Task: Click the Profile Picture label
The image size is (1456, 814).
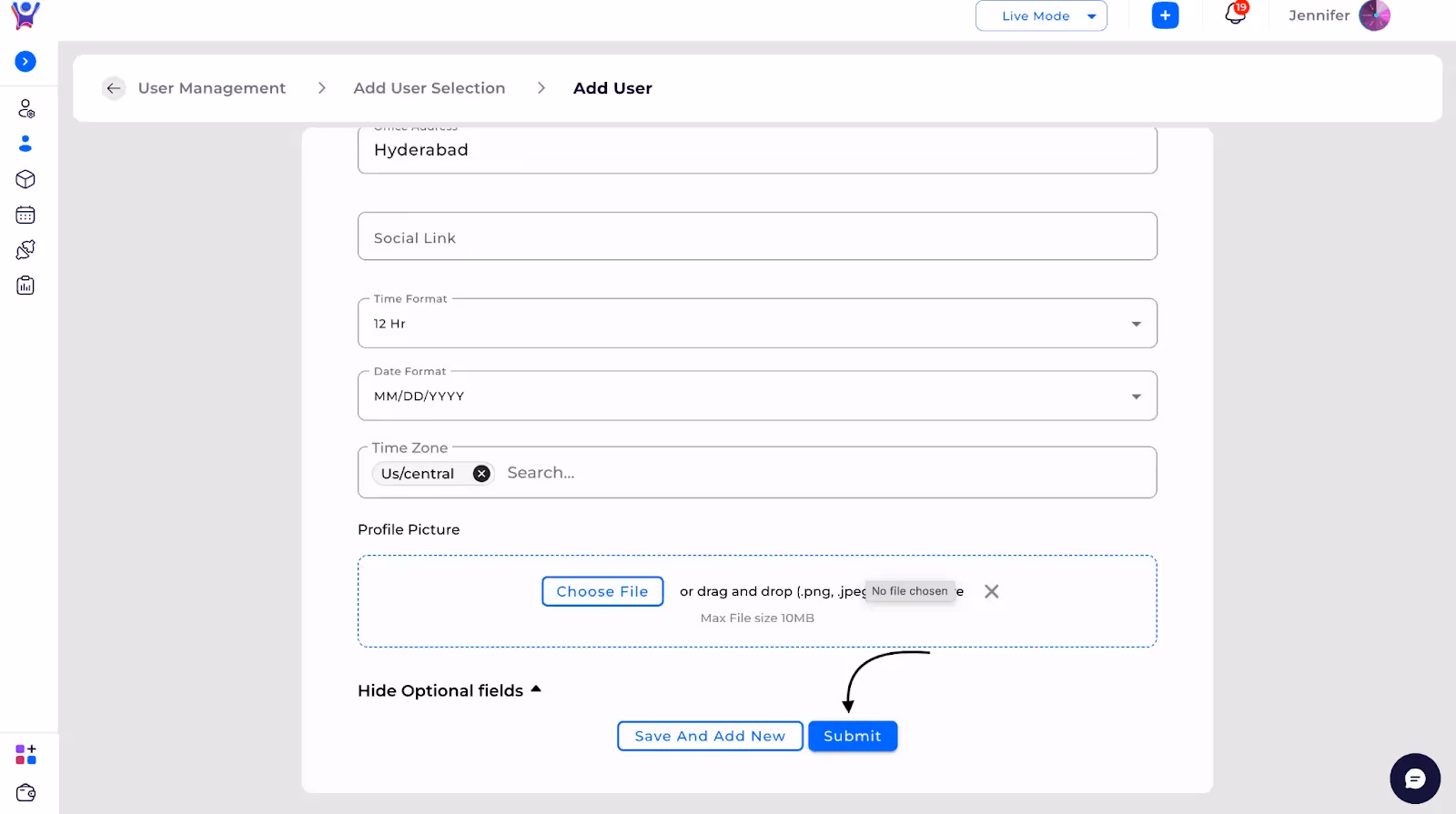Action: pyautogui.click(x=409, y=529)
